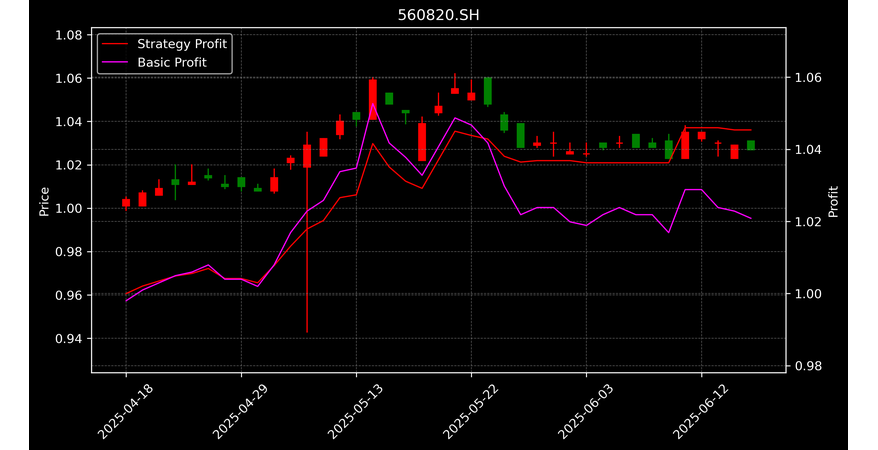
Task: Click the large red candlestick at 2025-05-13's right
Action: pos(373,100)
